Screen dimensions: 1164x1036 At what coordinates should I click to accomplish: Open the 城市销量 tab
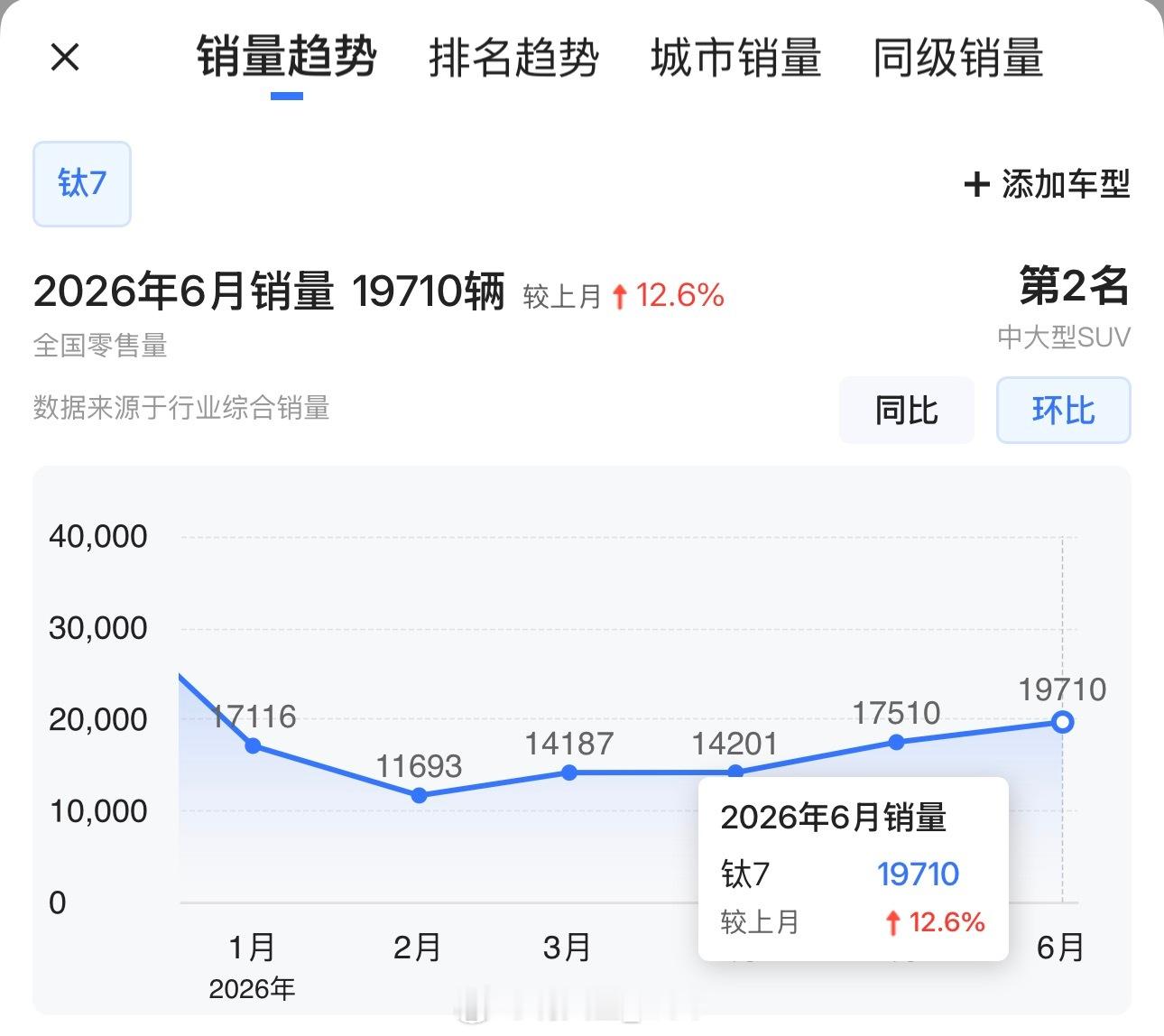736,58
